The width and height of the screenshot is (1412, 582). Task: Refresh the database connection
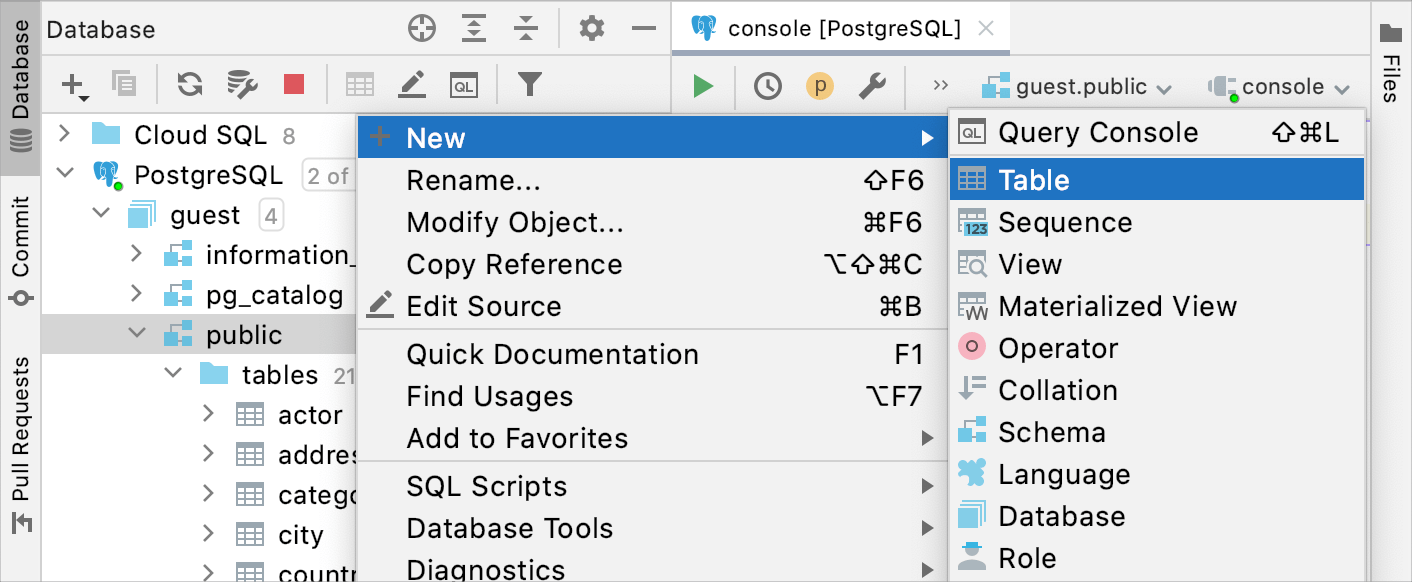[x=188, y=86]
